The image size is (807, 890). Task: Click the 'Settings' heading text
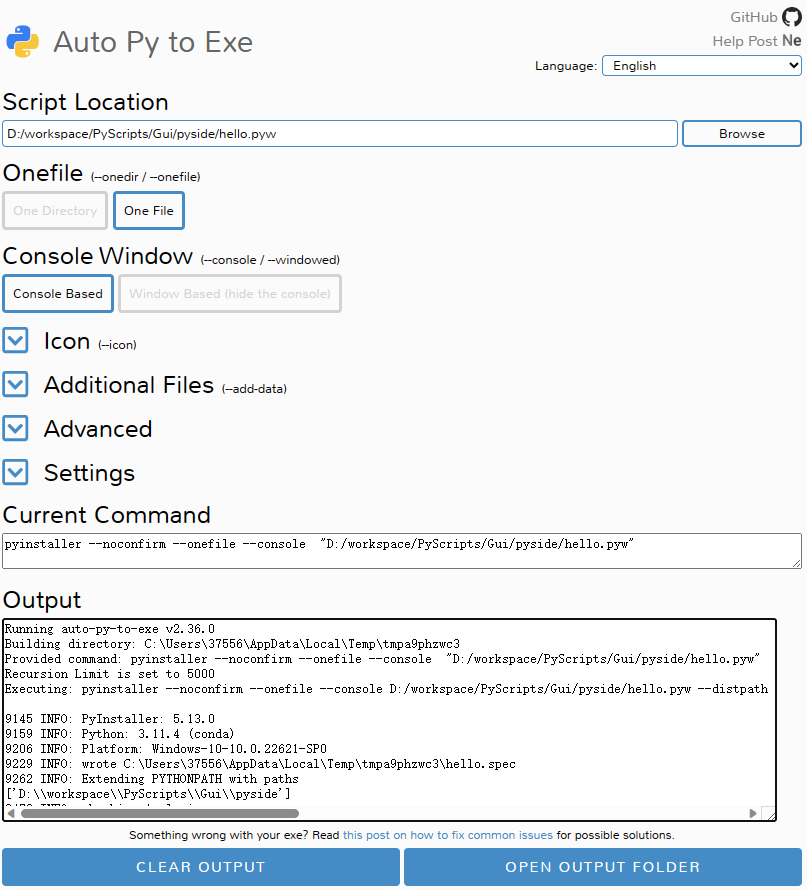[x=90, y=473]
